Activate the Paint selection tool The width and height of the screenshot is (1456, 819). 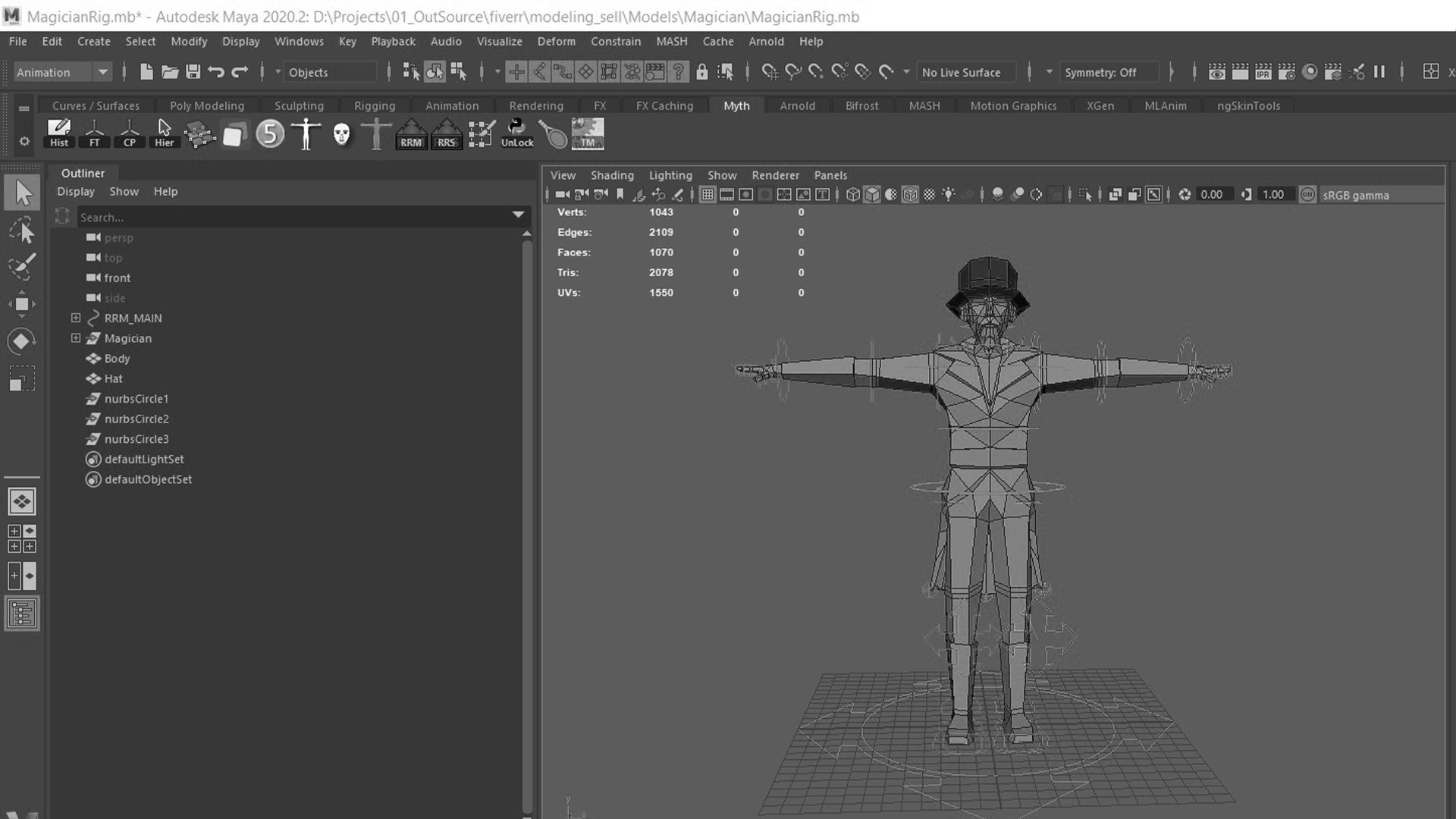pos(23,267)
